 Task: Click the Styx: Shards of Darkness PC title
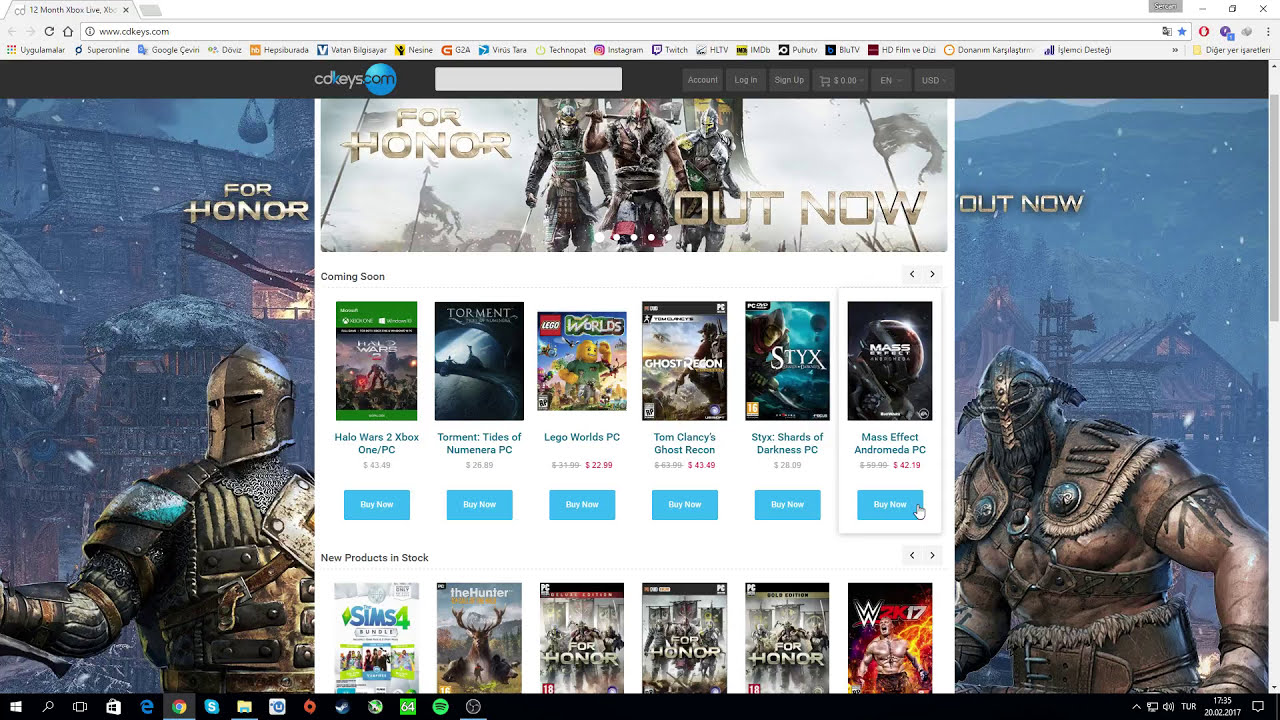tap(787, 443)
